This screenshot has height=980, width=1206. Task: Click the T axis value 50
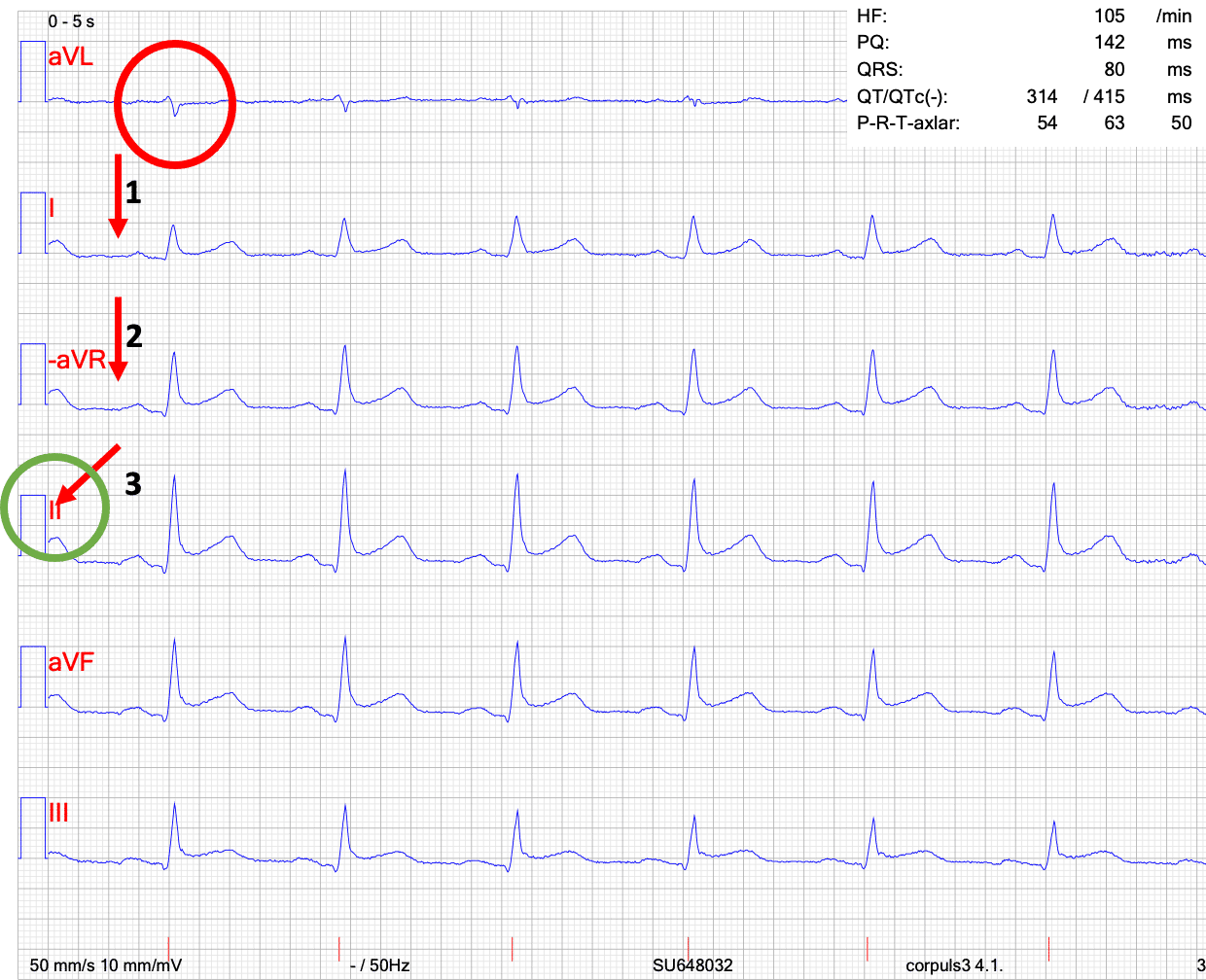click(1182, 123)
